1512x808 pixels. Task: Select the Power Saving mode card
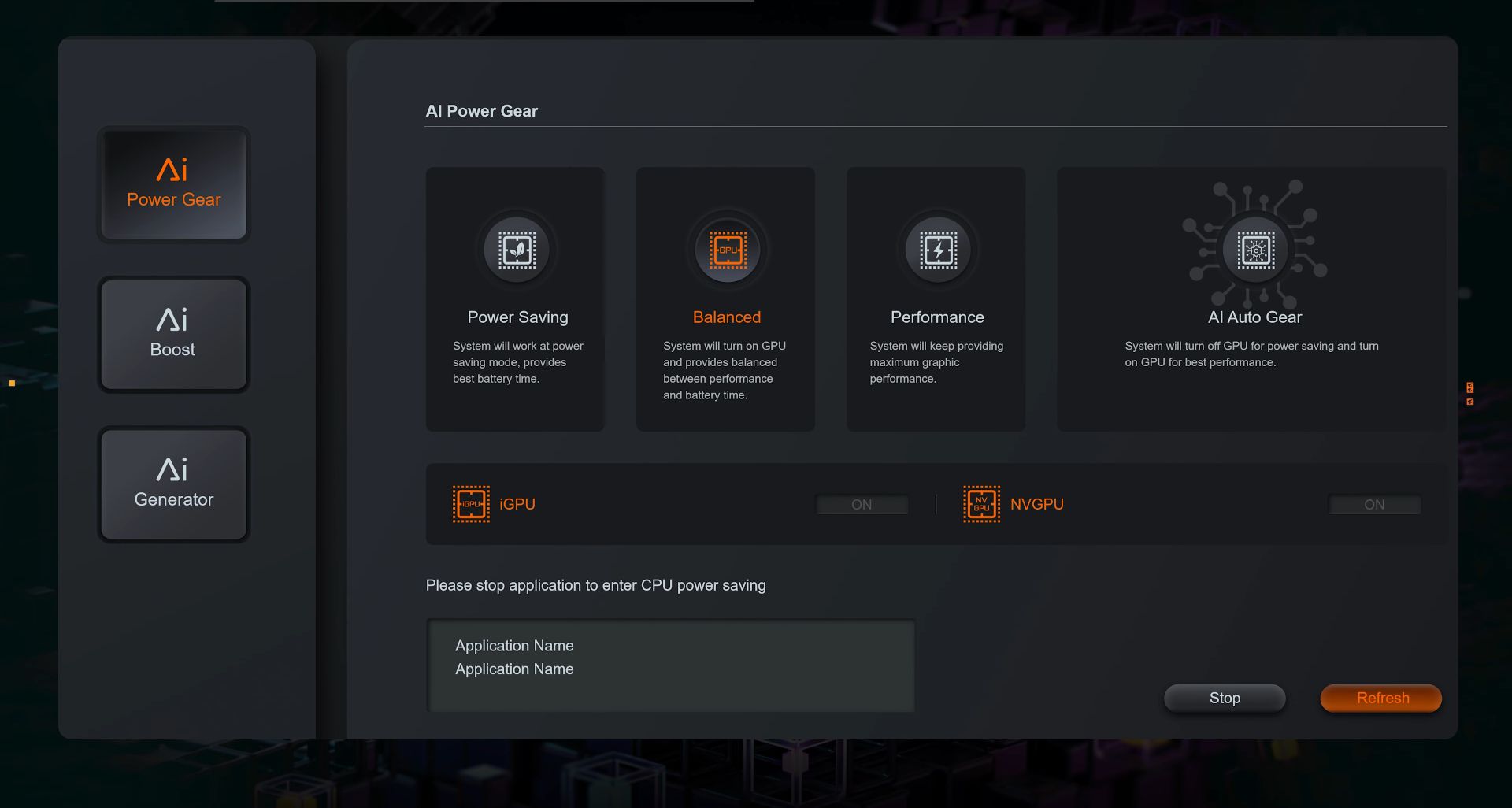click(515, 299)
